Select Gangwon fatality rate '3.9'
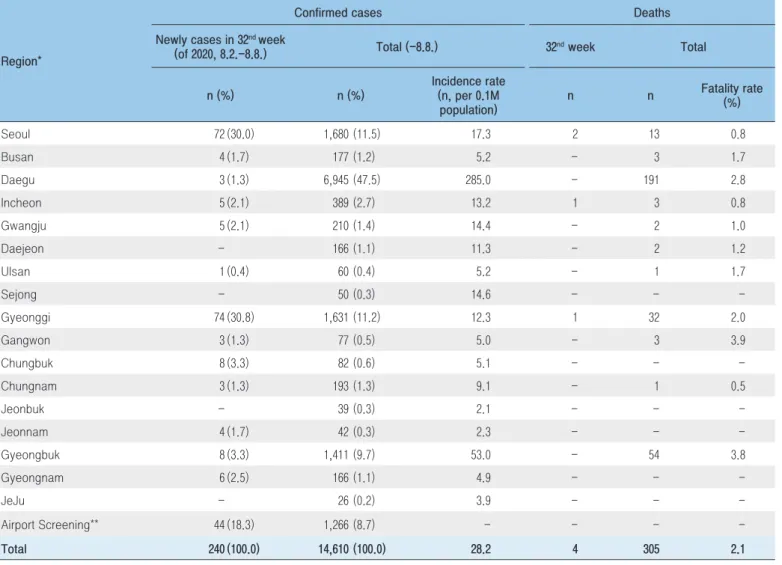The image size is (782, 565). pos(738,341)
